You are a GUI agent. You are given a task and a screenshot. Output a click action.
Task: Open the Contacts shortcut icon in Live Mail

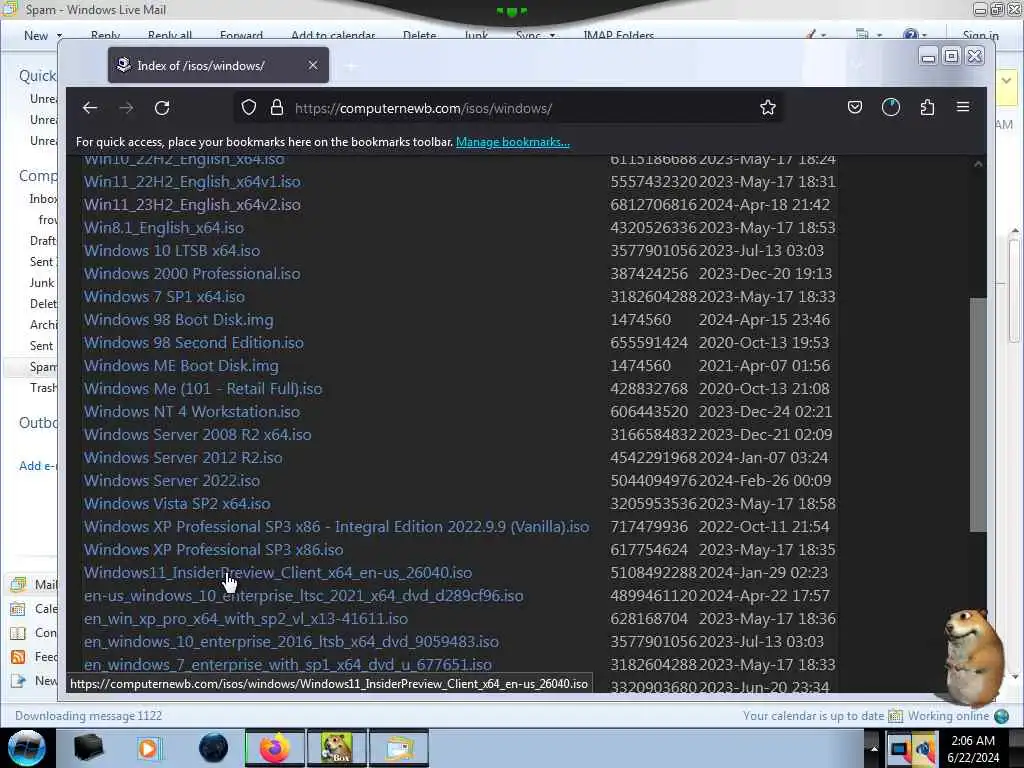click(19, 633)
